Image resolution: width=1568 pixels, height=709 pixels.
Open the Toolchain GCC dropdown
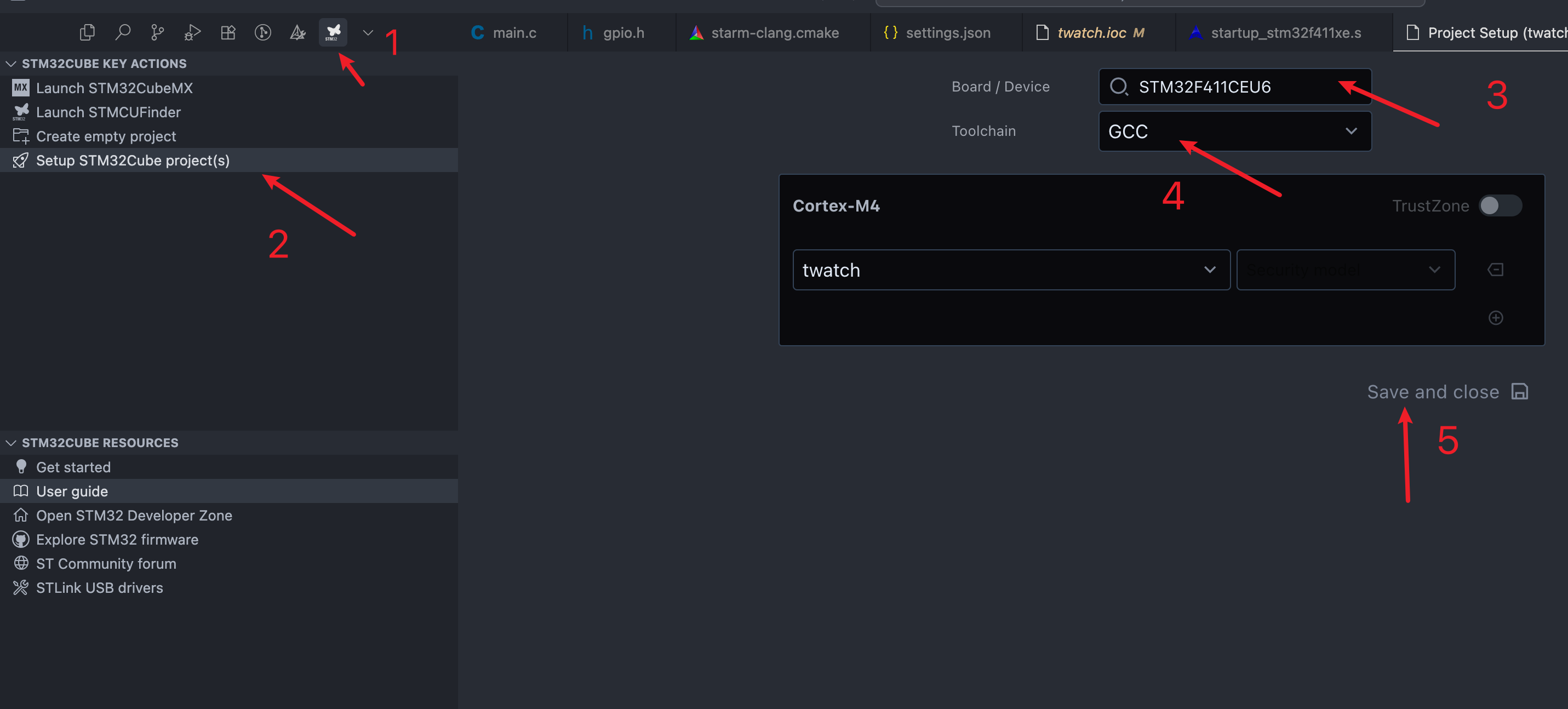[1234, 131]
